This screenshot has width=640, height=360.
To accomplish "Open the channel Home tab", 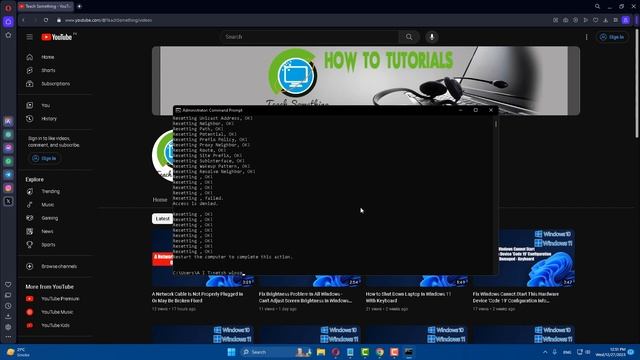I will [x=160, y=200].
